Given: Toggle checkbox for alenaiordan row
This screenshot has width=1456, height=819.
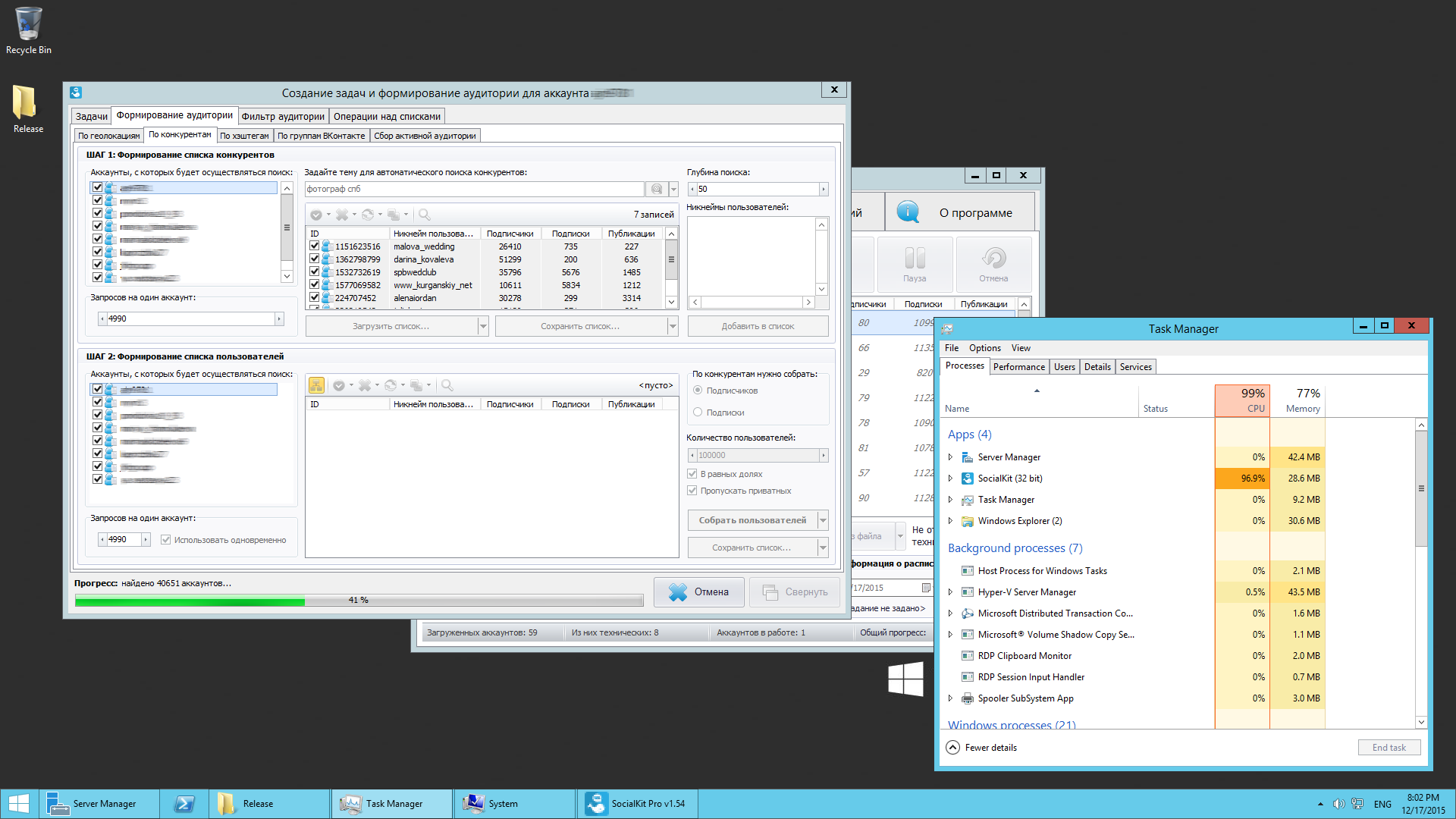Looking at the screenshot, I should point(315,298).
